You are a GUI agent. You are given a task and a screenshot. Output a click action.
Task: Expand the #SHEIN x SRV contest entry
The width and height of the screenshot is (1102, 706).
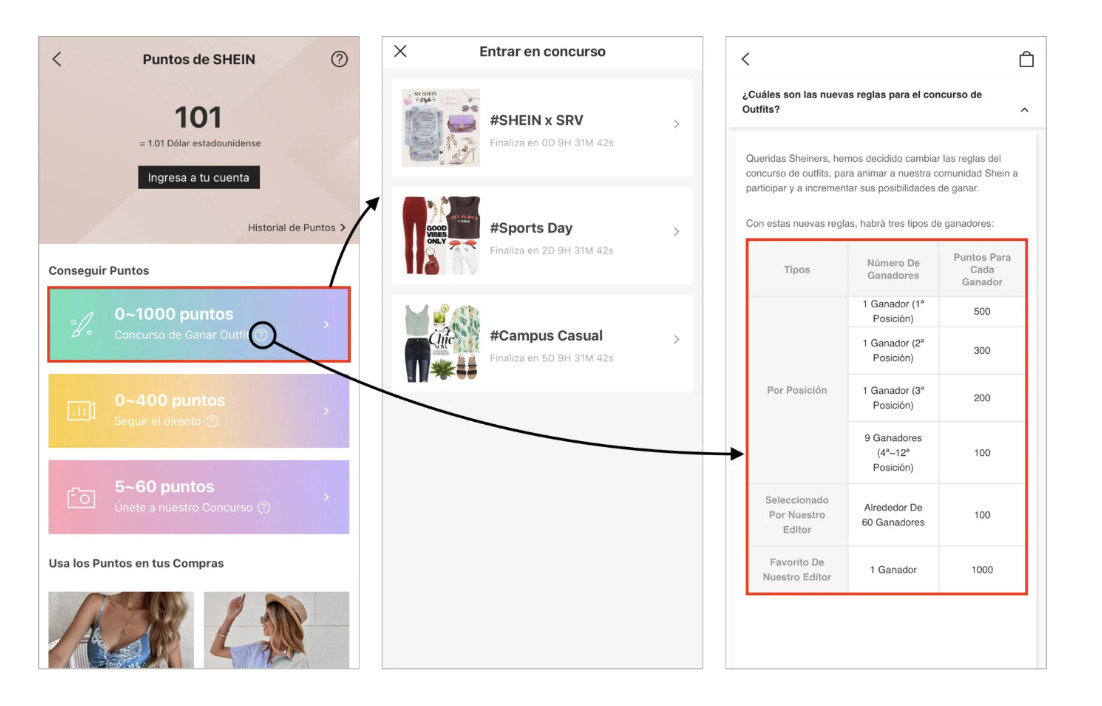tap(677, 124)
